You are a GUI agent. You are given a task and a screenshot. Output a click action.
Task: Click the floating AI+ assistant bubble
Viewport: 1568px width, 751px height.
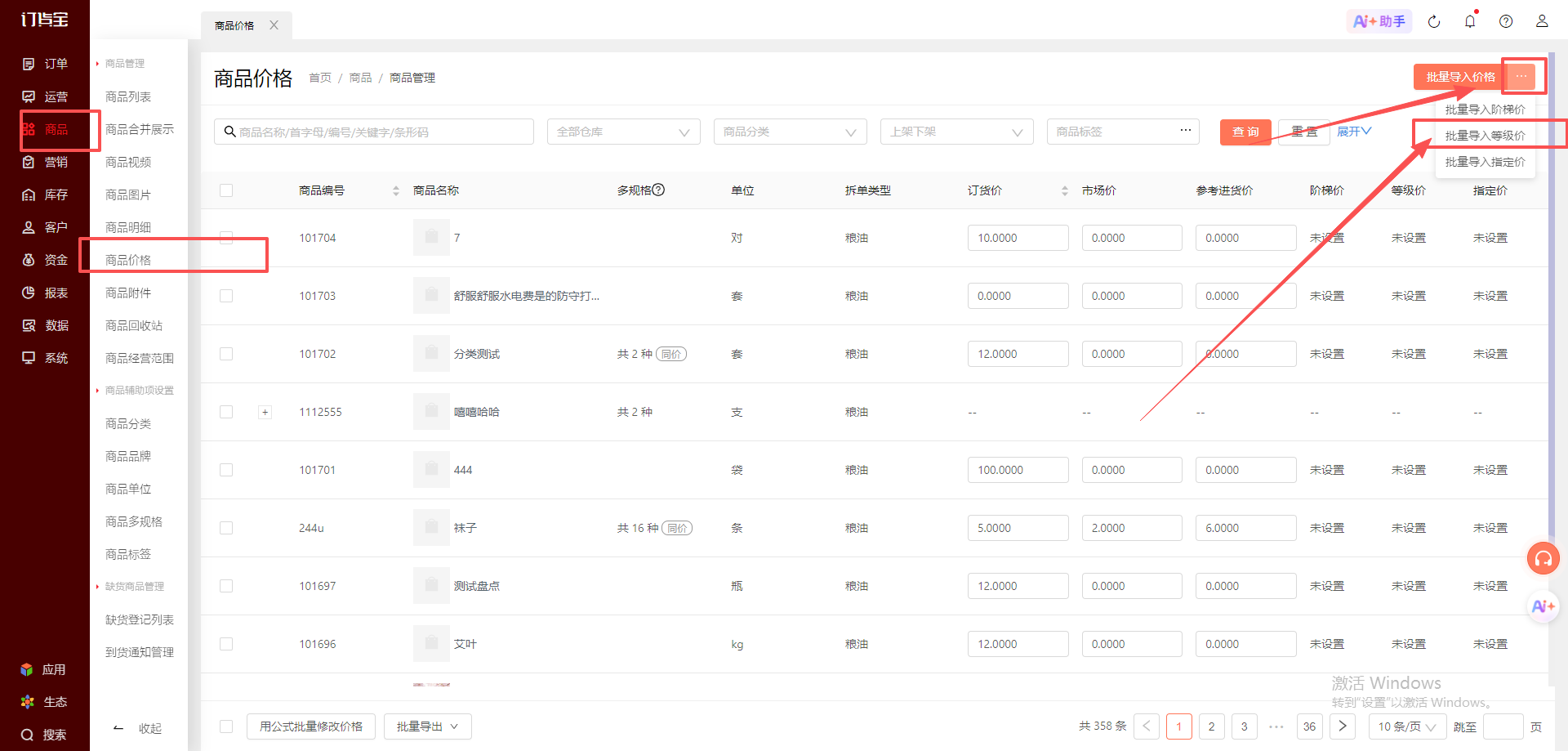coord(1543,606)
